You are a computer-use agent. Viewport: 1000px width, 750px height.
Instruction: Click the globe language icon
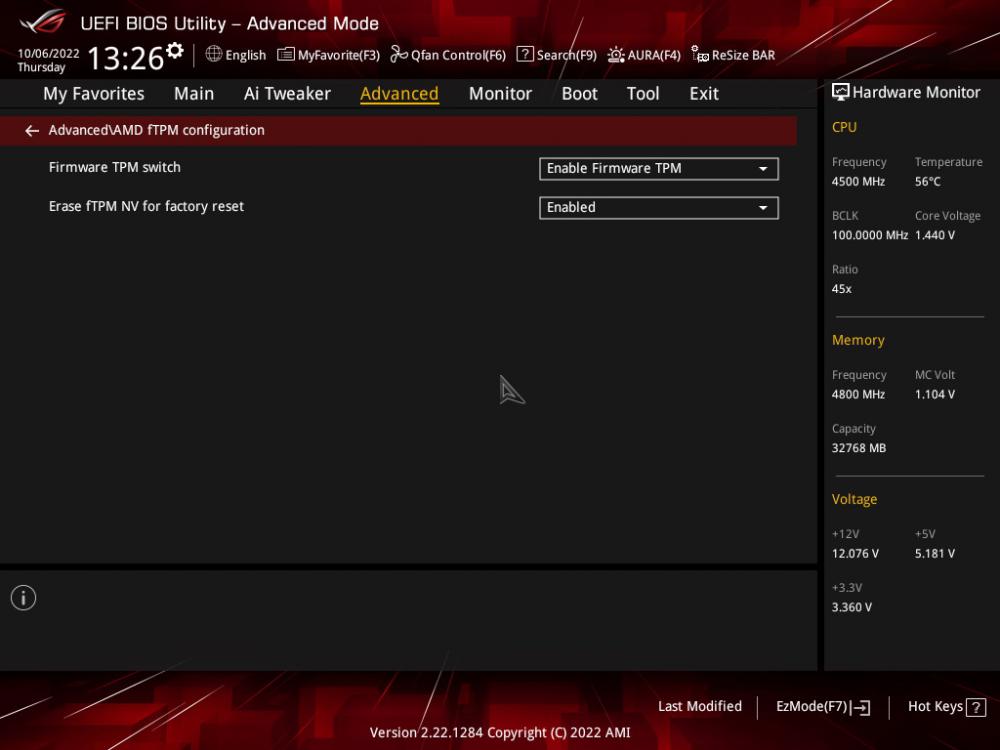pos(214,54)
